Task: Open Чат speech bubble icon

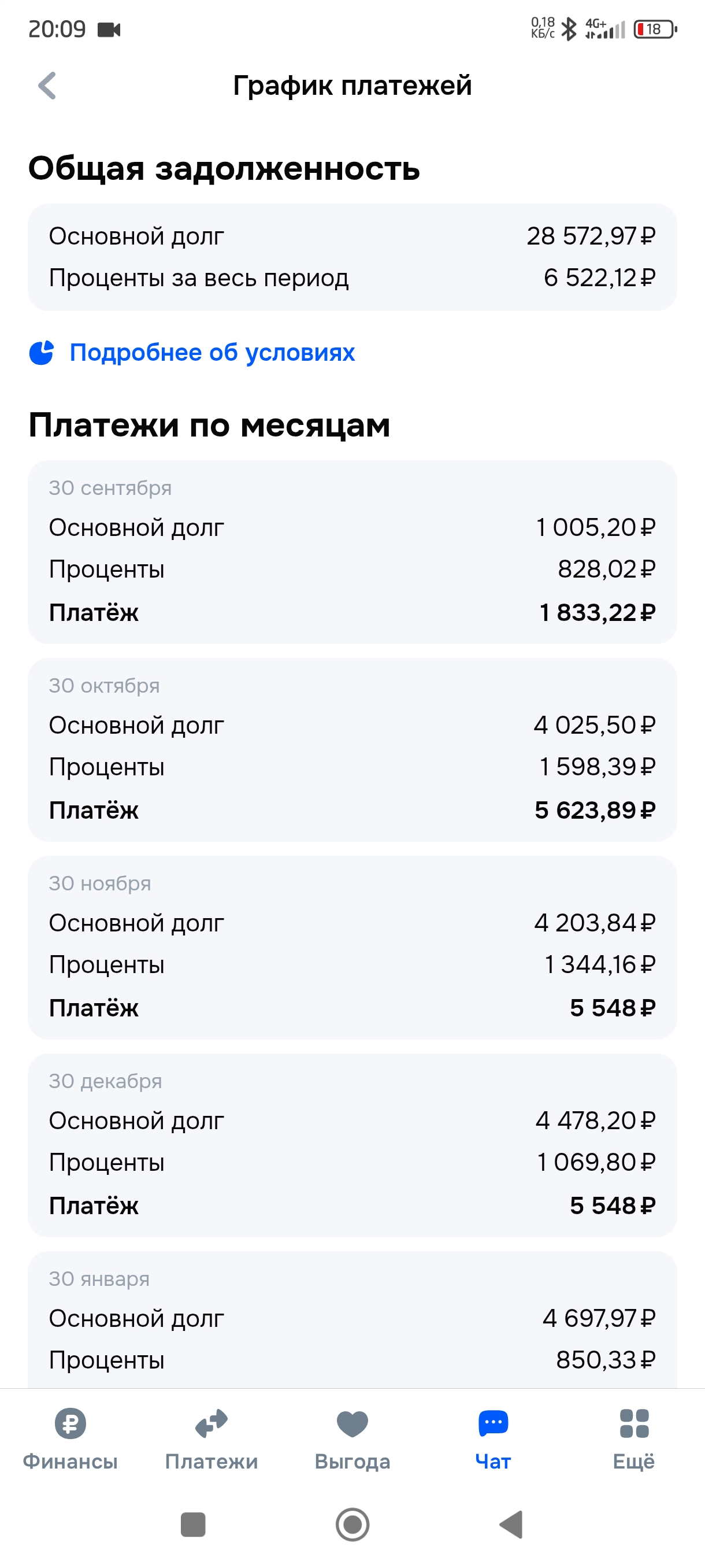Action: click(x=493, y=1423)
